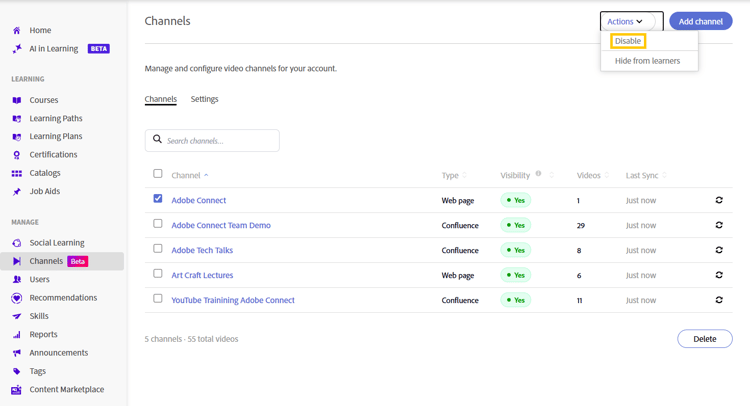Switch to the Settings tab
This screenshot has height=406, width=750.
(204, 99)
